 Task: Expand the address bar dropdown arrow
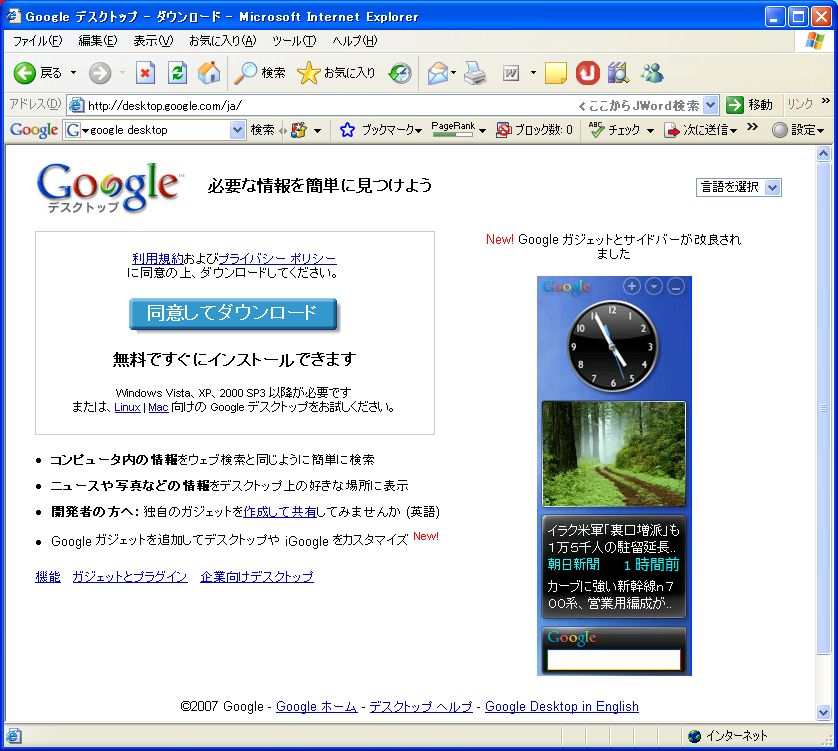pyautogui.click(x=710, y=105)
